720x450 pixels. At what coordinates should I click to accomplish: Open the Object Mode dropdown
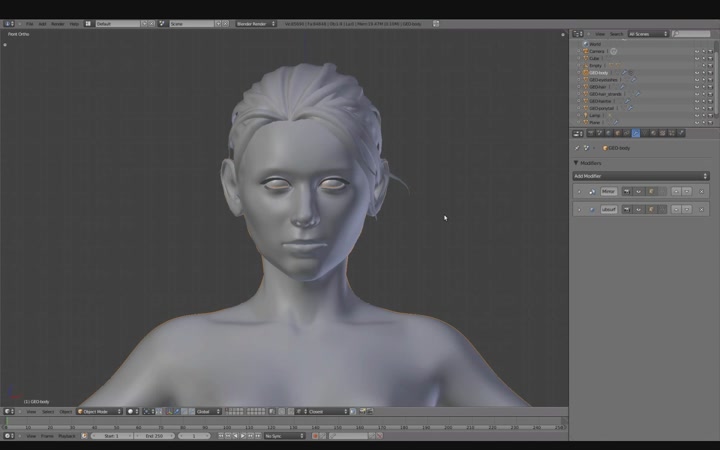coord(99,411)
